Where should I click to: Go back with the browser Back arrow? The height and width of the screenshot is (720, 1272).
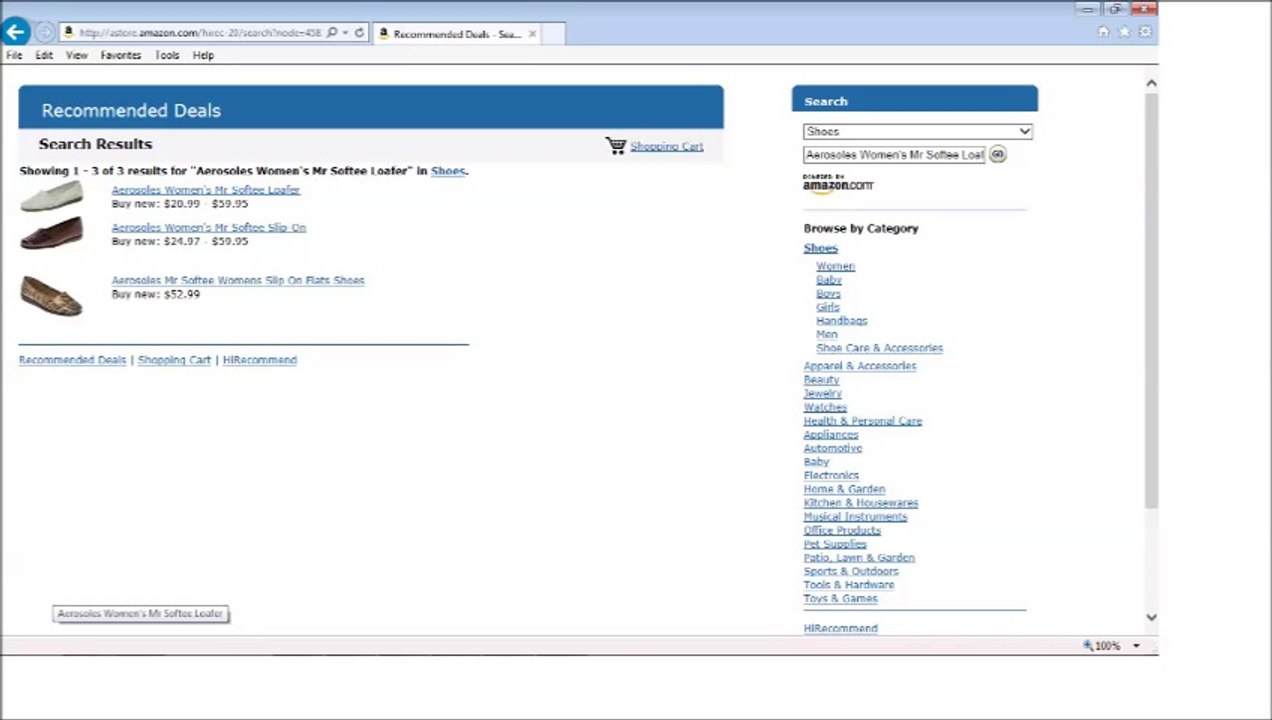15,32
